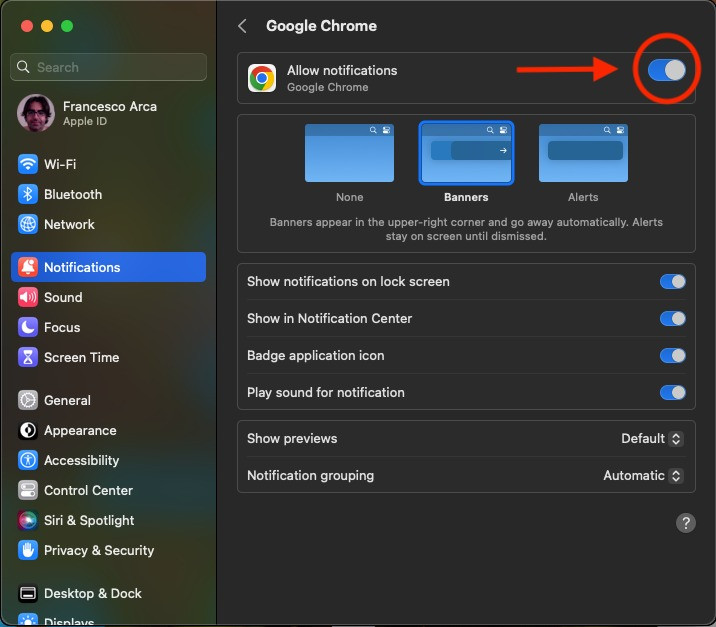
Task: Open the Show previews Default dropdown
Action: [652, 439]
